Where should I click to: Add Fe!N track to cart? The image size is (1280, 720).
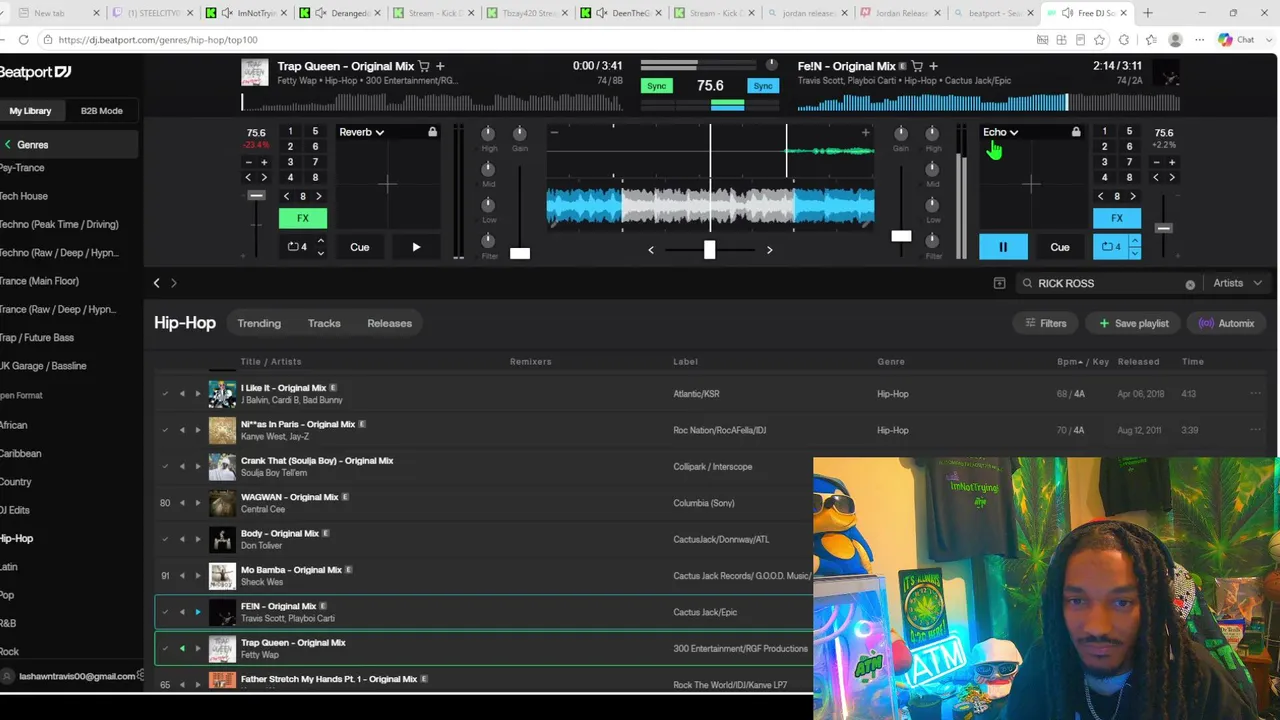(x=917, y=66)
